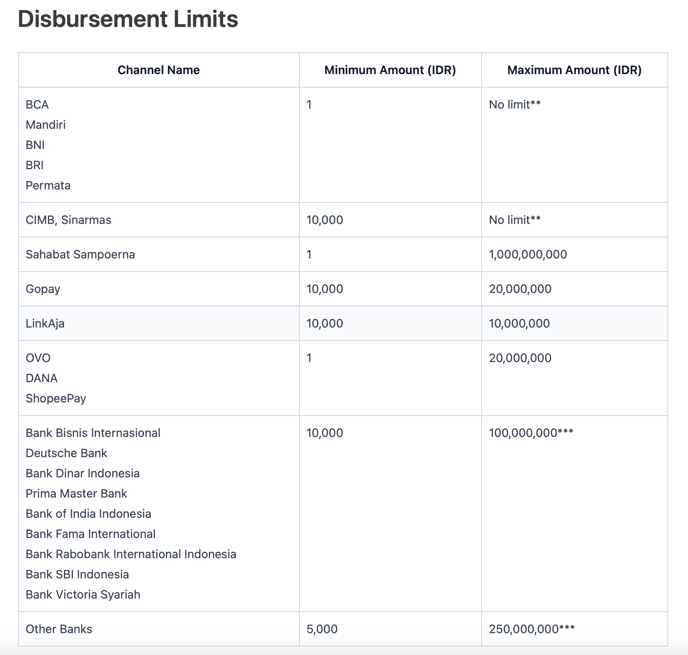Click the BNI channel name
The image size is (688, 655).
[35, 145]
